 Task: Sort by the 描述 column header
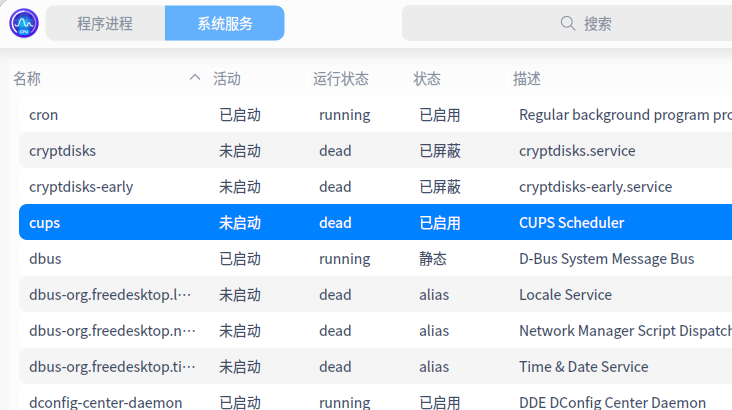(527, 78)
